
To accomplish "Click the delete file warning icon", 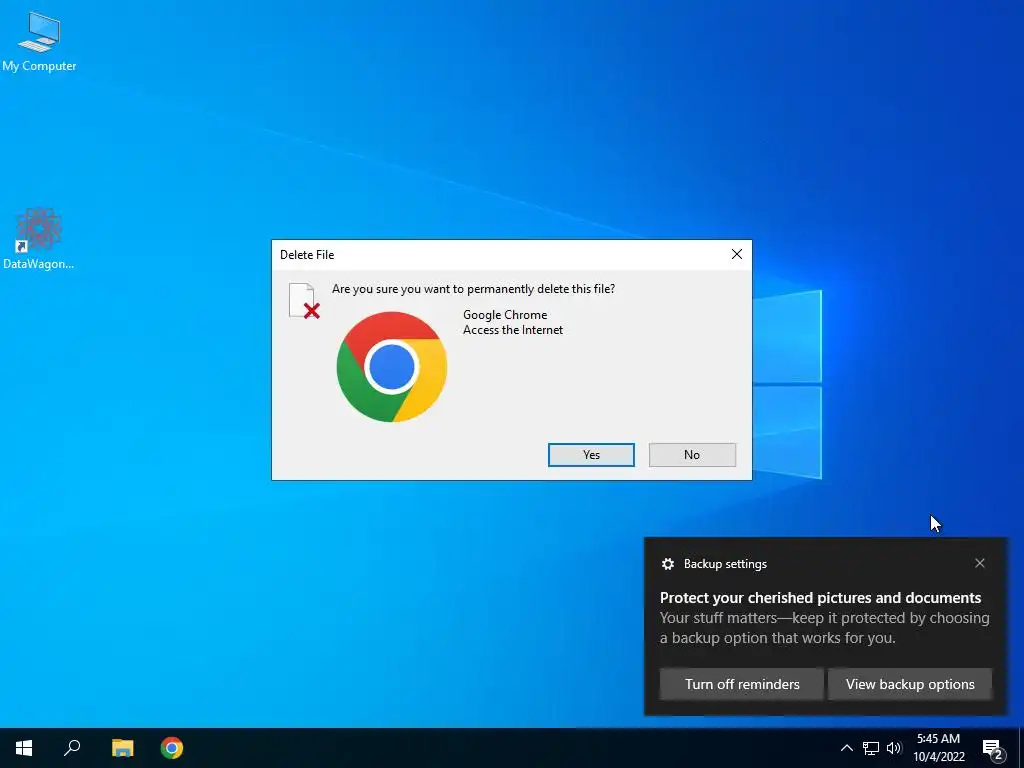I will [304, 301].
